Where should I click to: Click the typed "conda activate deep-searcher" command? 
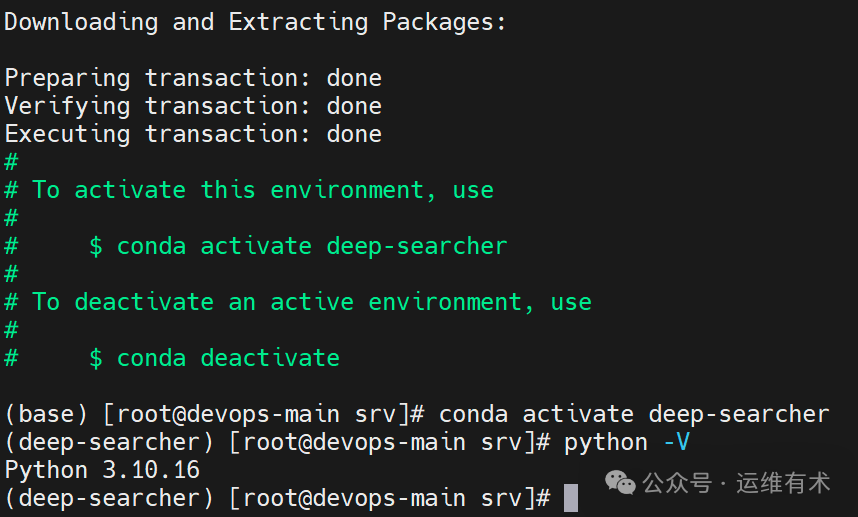(634, 414)
